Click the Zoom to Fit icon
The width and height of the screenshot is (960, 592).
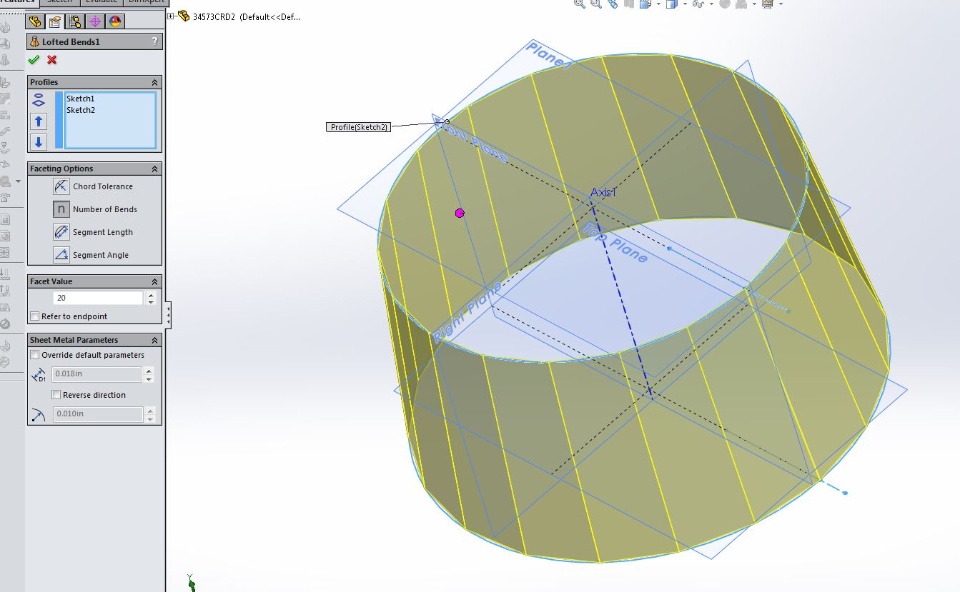click(579, 4)
